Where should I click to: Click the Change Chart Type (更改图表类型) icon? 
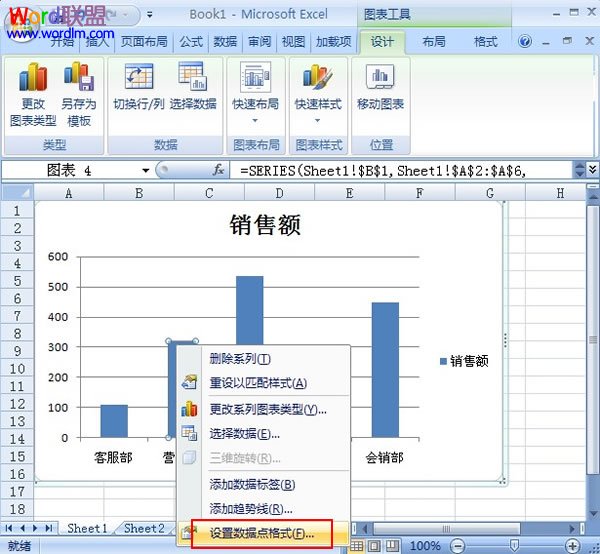click(33, 77)
